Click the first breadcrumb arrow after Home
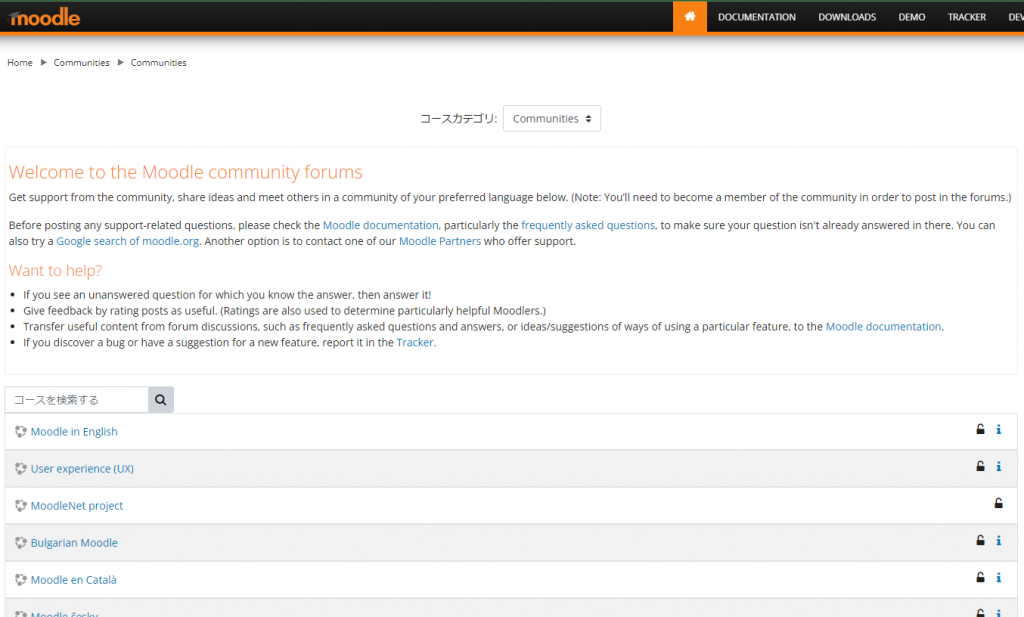The image size is (1024, 617). tap(44, 63)
